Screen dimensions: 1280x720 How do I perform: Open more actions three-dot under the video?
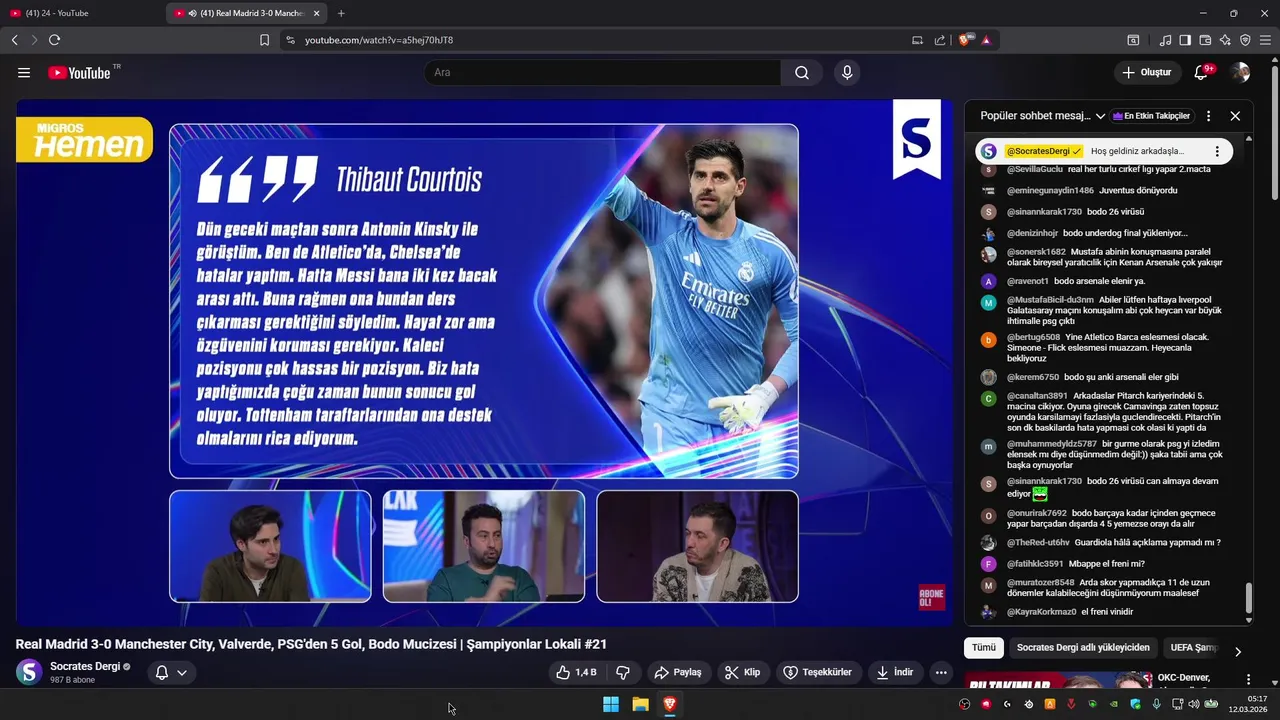(x=941, y=672)
